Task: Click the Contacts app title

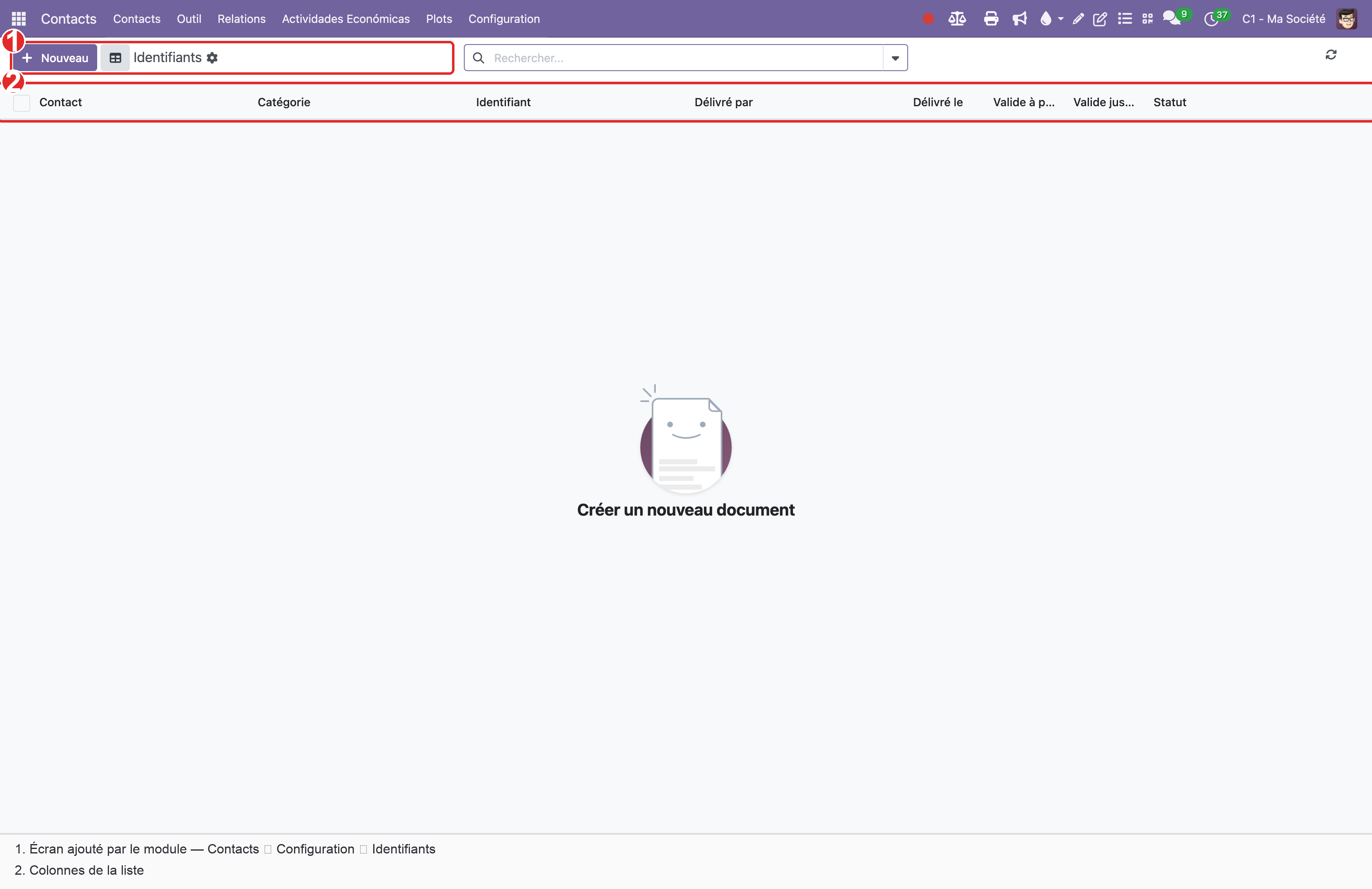Action: pos(69,18)
